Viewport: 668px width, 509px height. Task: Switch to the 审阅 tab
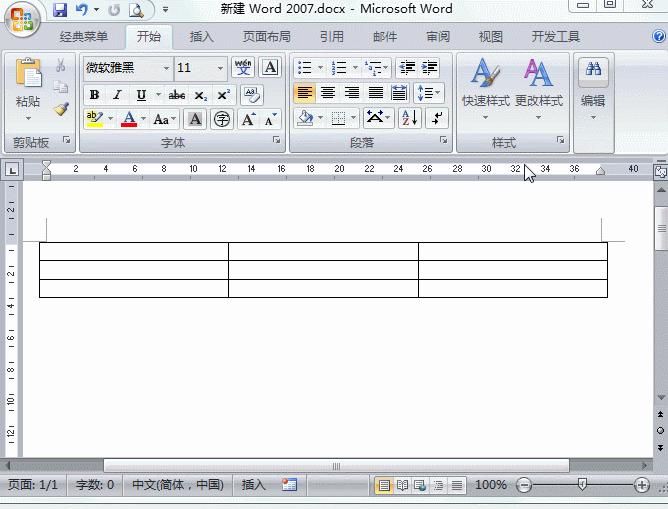tap(438, 37)
